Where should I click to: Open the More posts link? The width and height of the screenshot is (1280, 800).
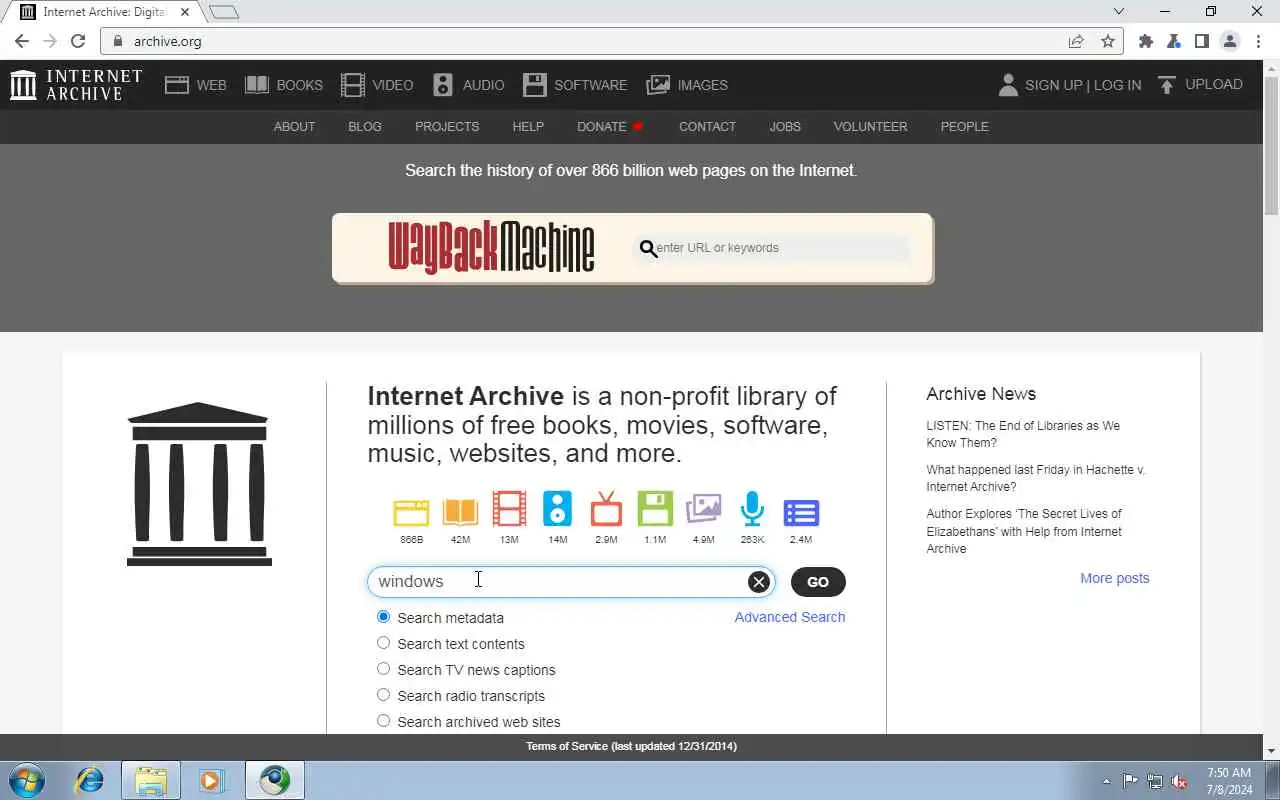pos(1115,578)
